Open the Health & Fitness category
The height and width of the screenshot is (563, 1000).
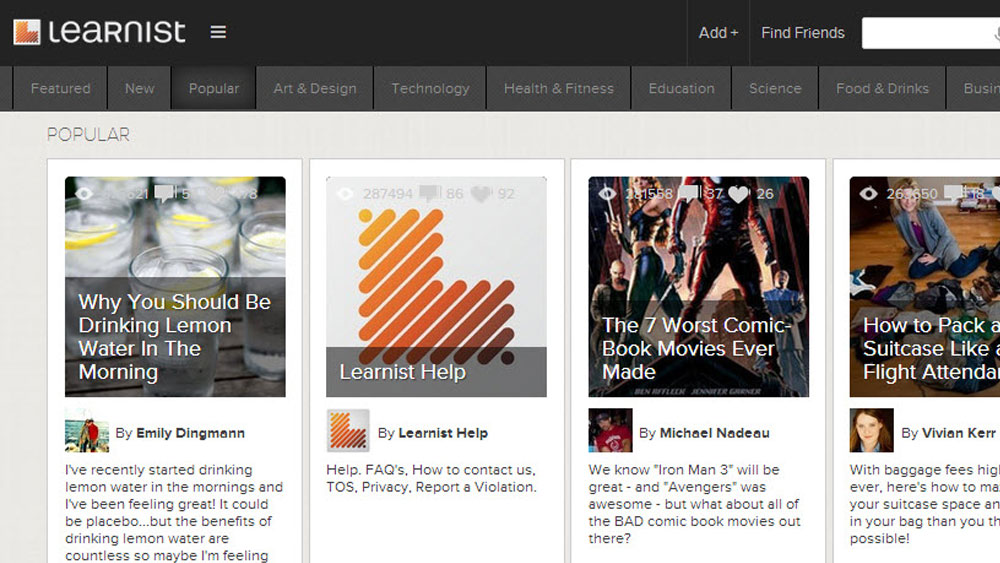pos(558,88)
